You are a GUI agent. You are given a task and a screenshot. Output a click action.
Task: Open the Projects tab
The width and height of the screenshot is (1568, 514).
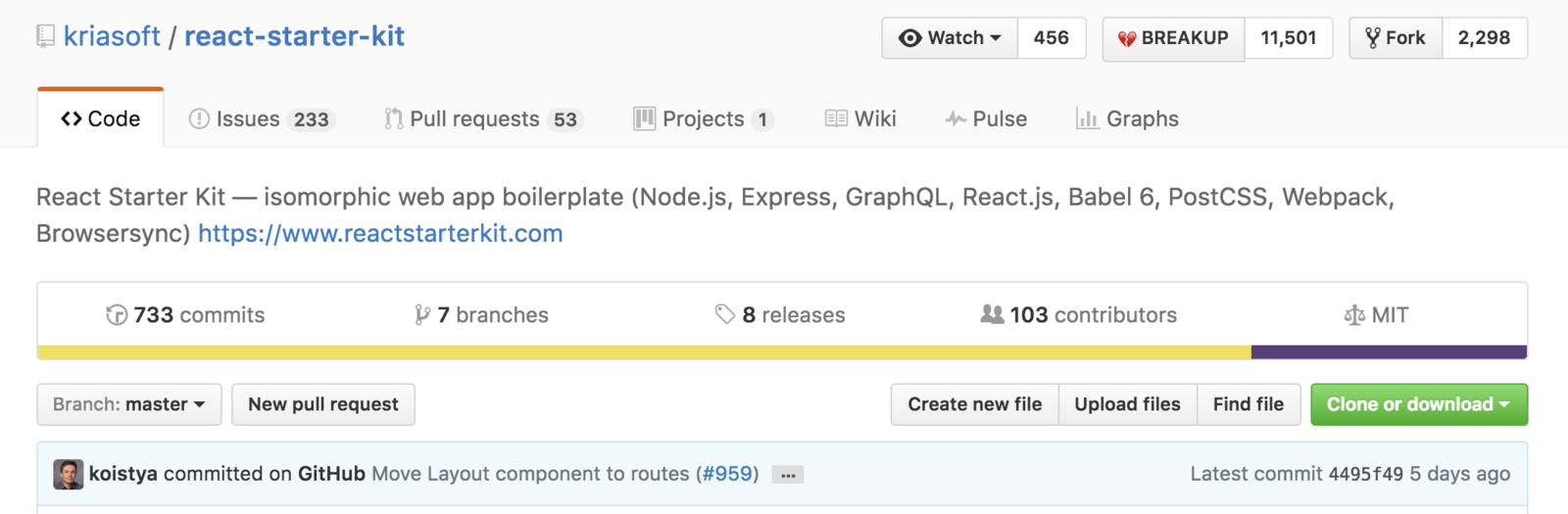[x=704, y=119]
